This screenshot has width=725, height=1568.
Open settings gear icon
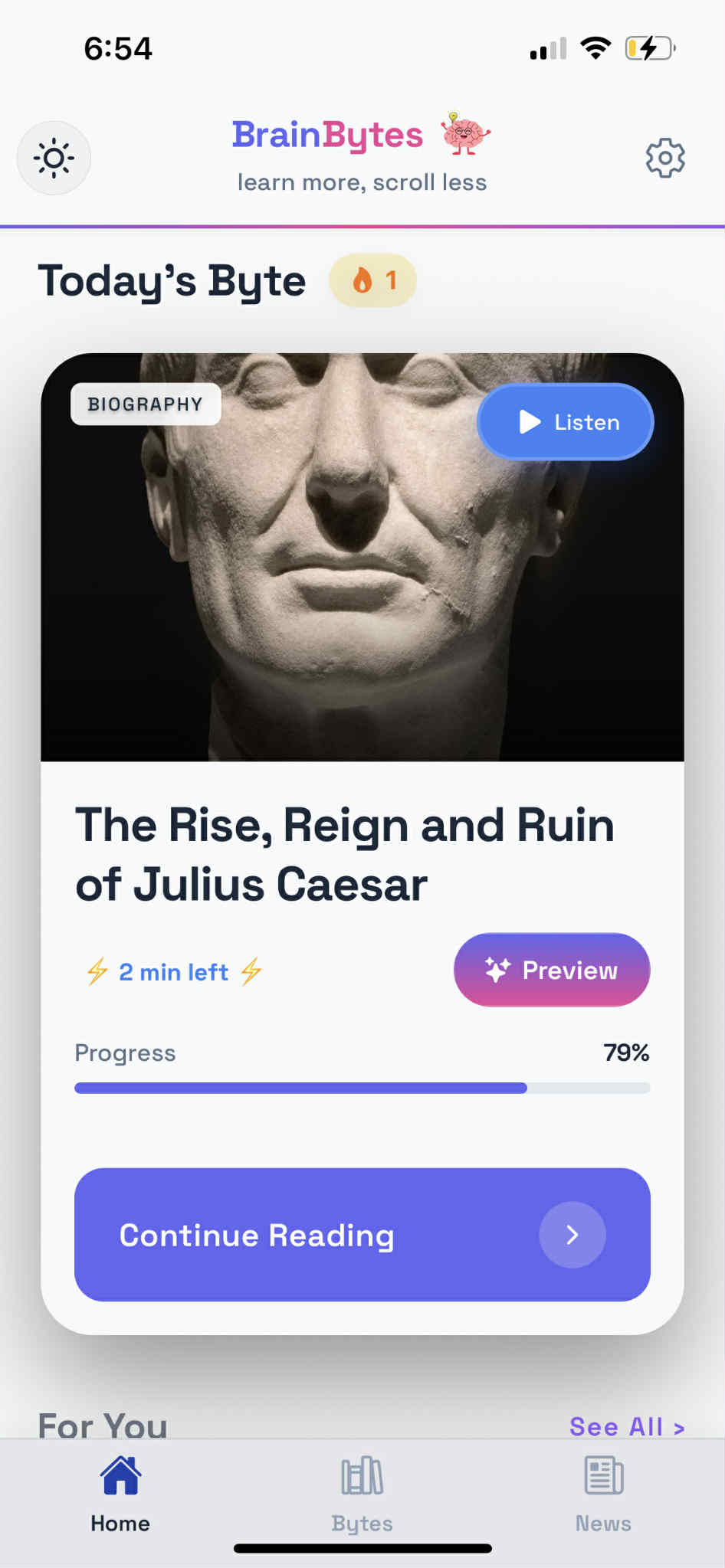click(x=665, y=159)
